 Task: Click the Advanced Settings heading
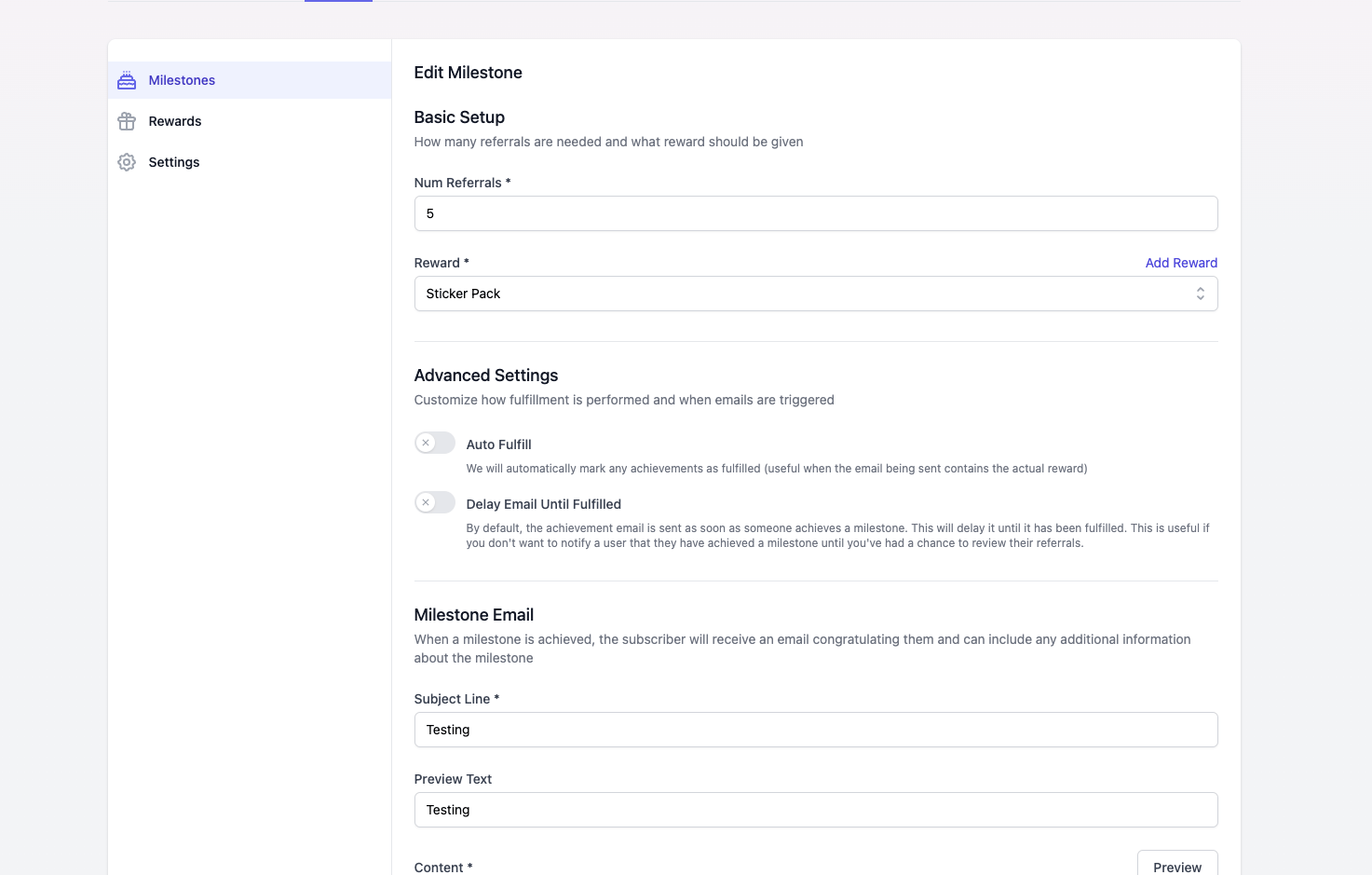[486, 376]
